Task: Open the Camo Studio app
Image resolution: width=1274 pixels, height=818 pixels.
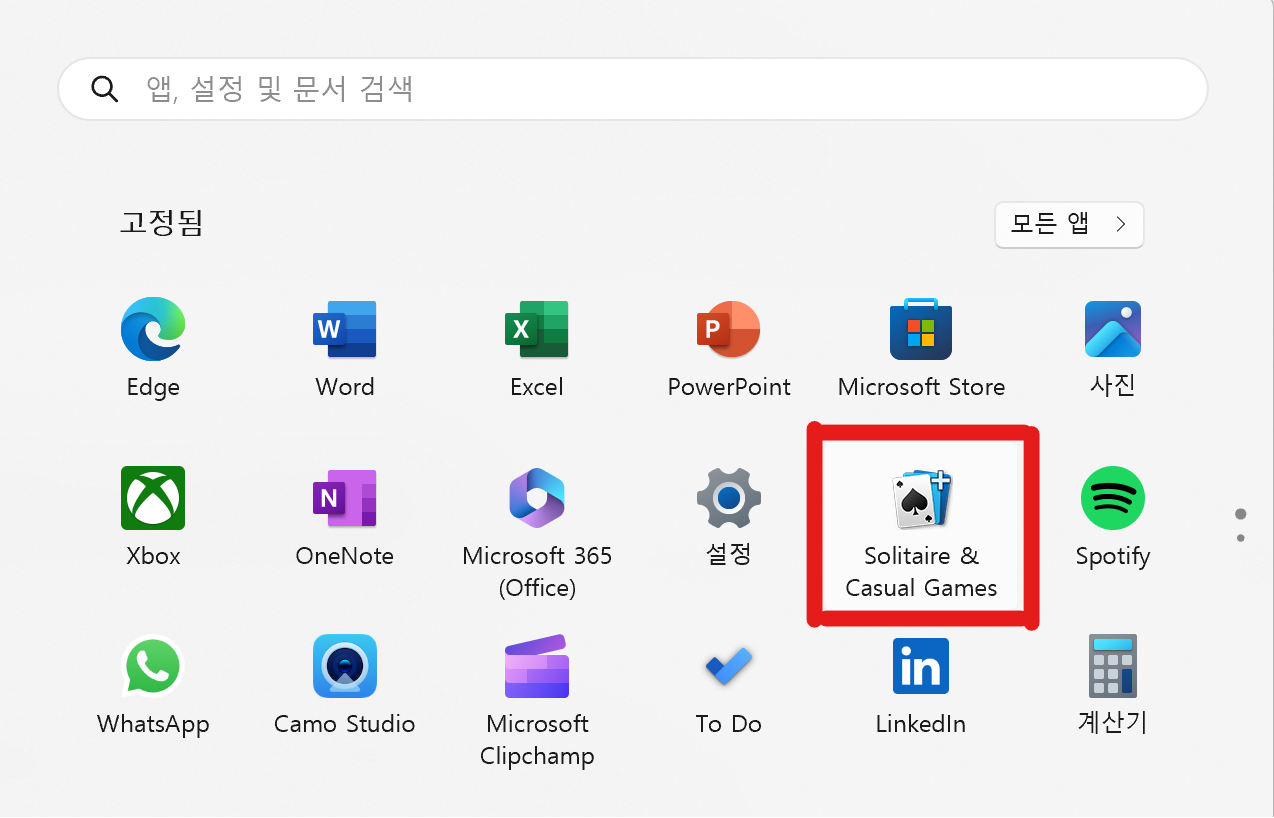Action: 345,686
